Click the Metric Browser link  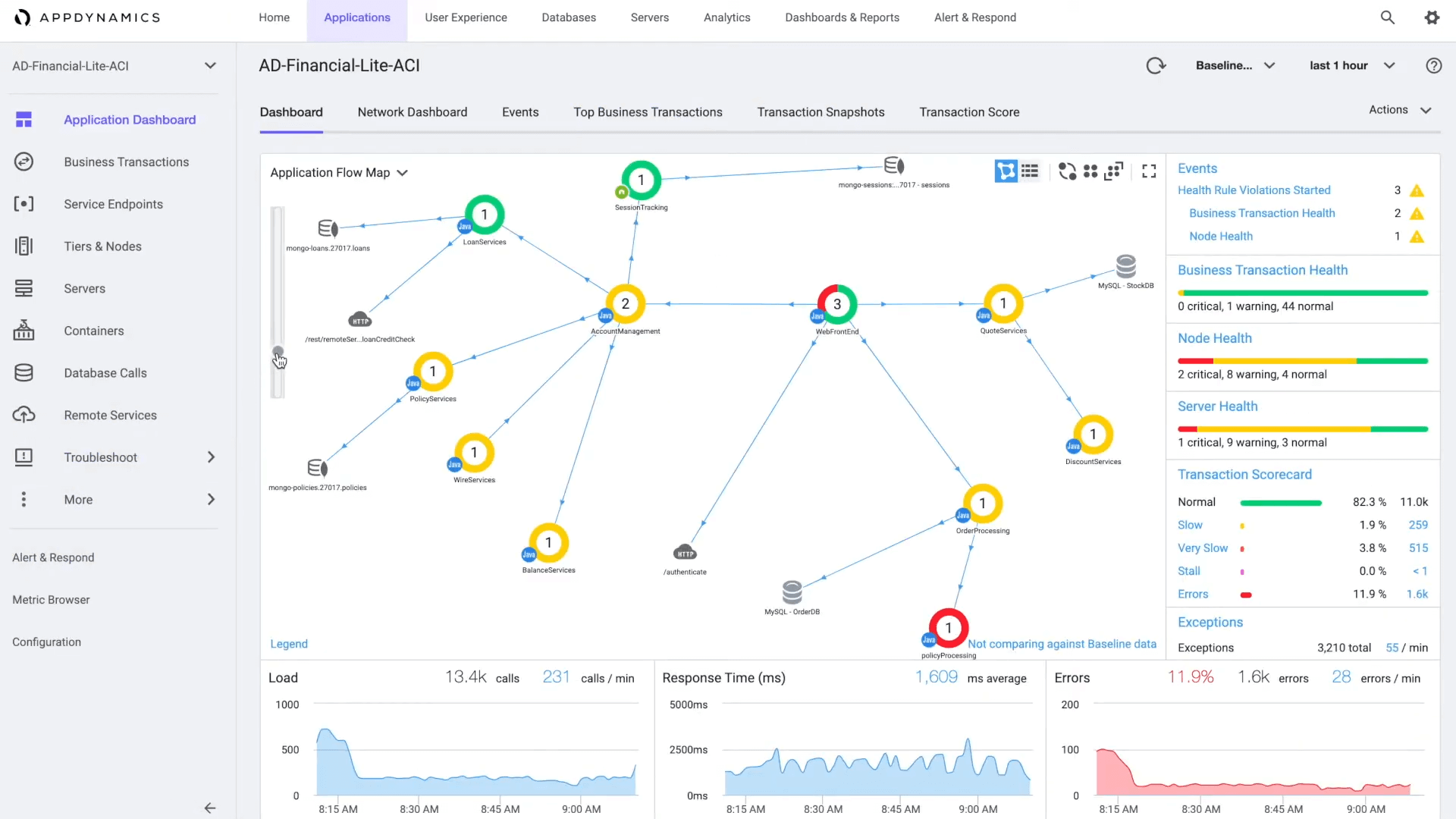[51, 599]
